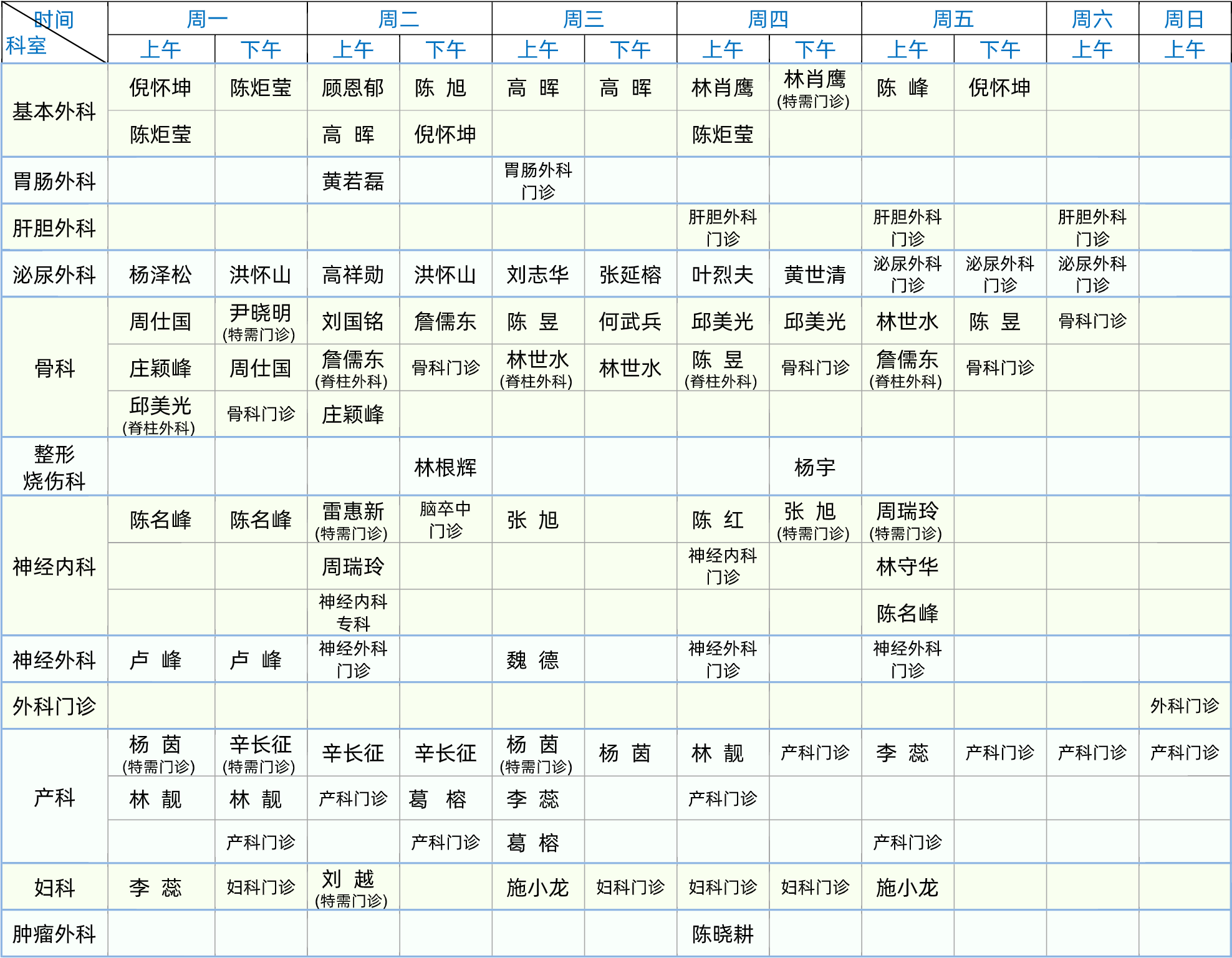The image size is (1232, 958).
Task: Select the 周六 column header
Action: point(1092,19)
